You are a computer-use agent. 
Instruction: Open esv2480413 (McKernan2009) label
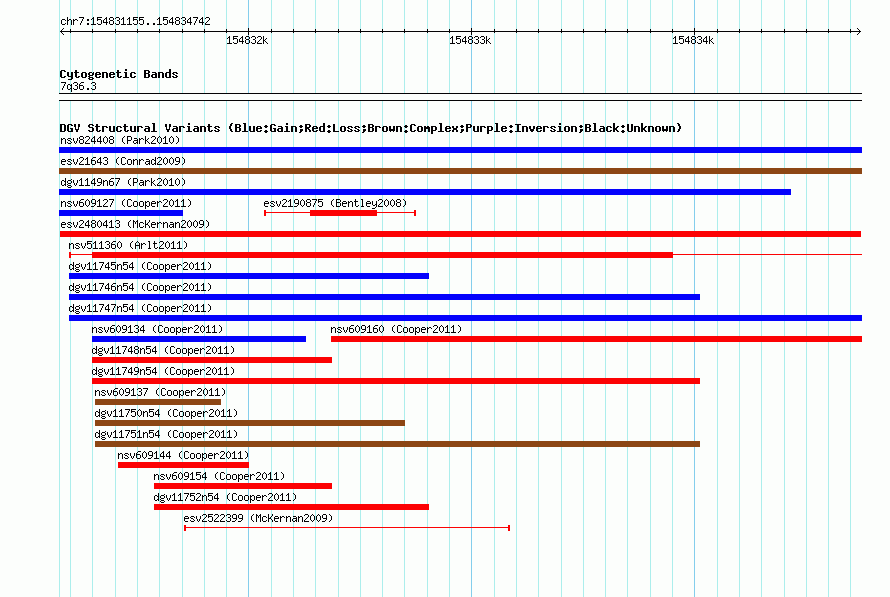tap(135, 224)
